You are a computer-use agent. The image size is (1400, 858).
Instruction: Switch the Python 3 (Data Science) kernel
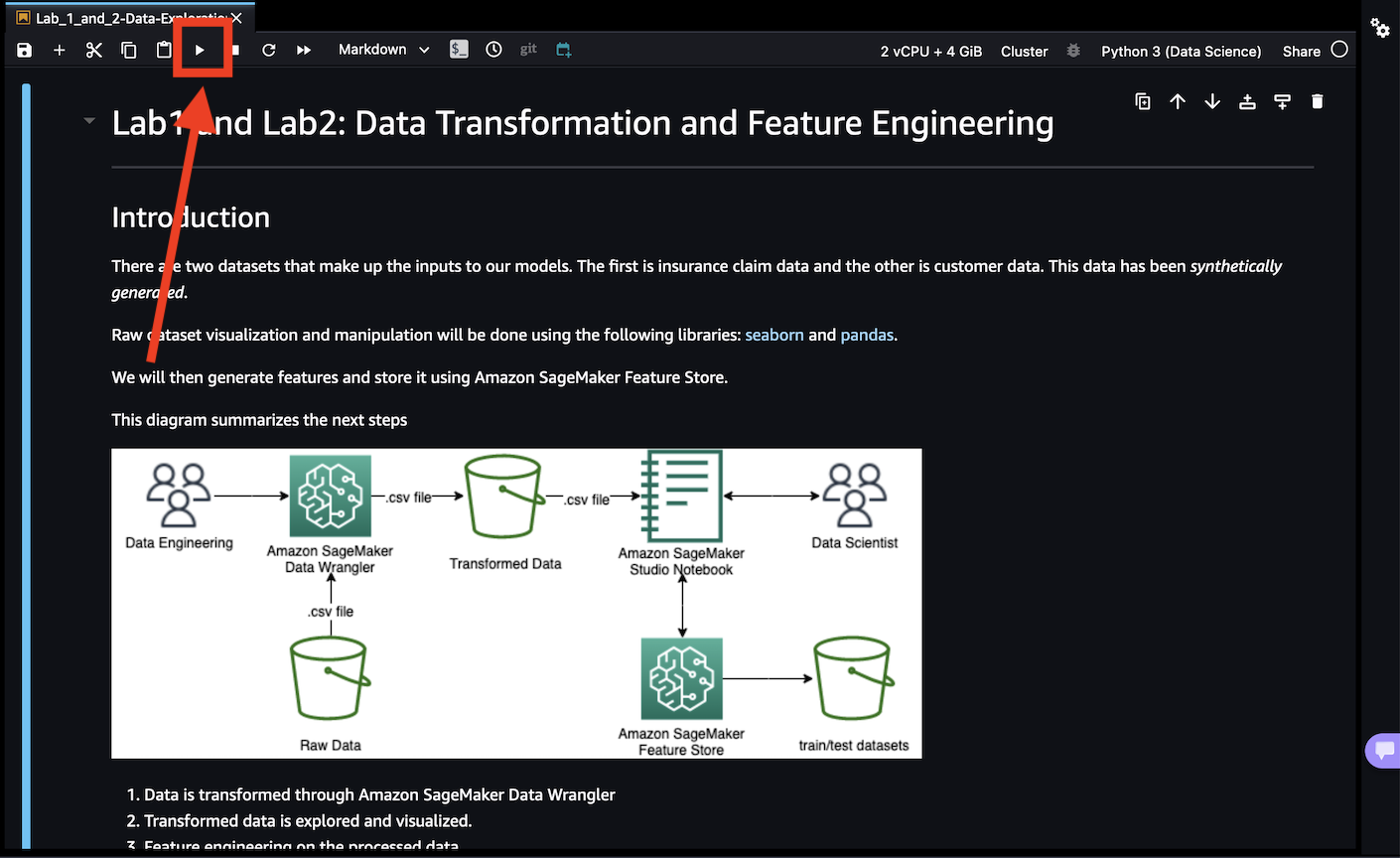[1182, 51]
